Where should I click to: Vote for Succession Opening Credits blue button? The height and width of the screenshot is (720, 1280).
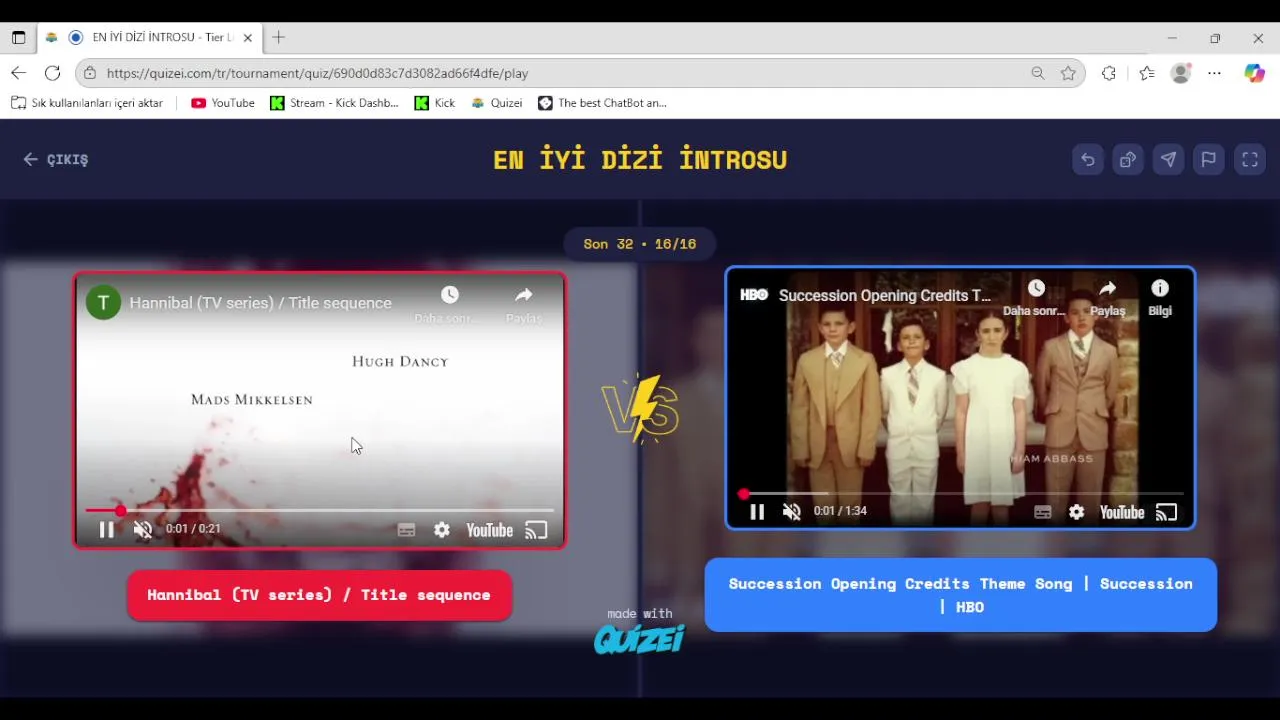(x=960, y=595)
